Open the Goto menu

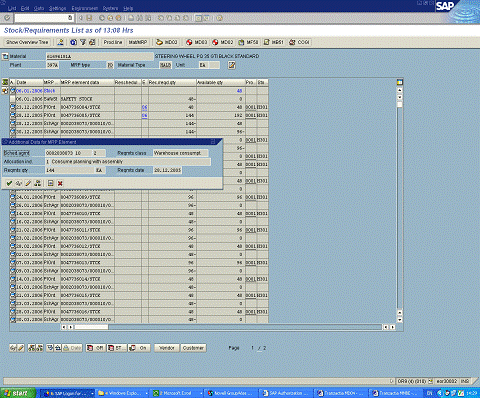(39, 8)
